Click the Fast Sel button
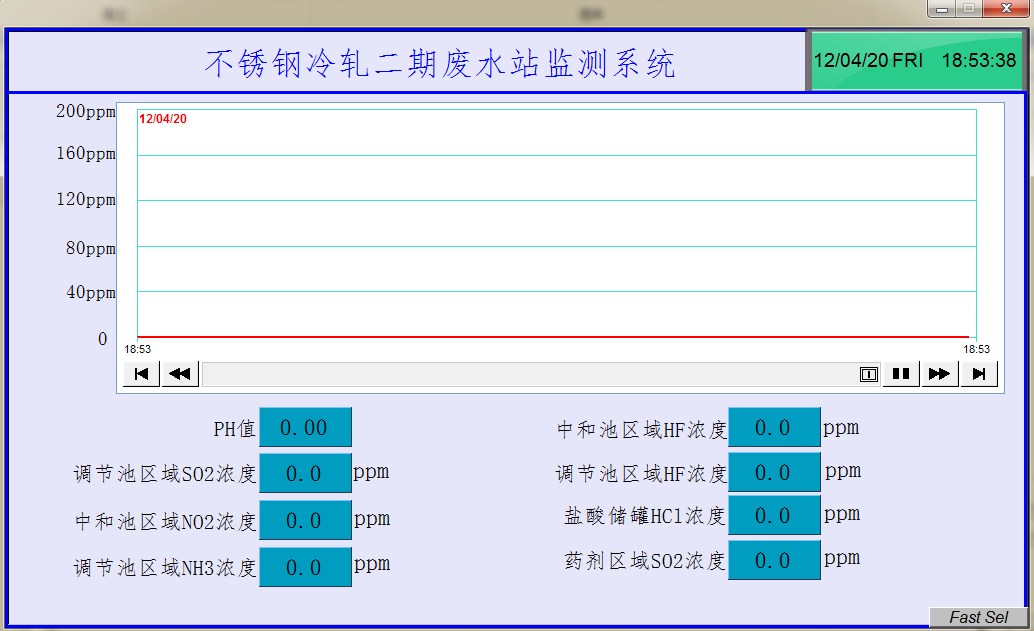 (x=978, y=617)
